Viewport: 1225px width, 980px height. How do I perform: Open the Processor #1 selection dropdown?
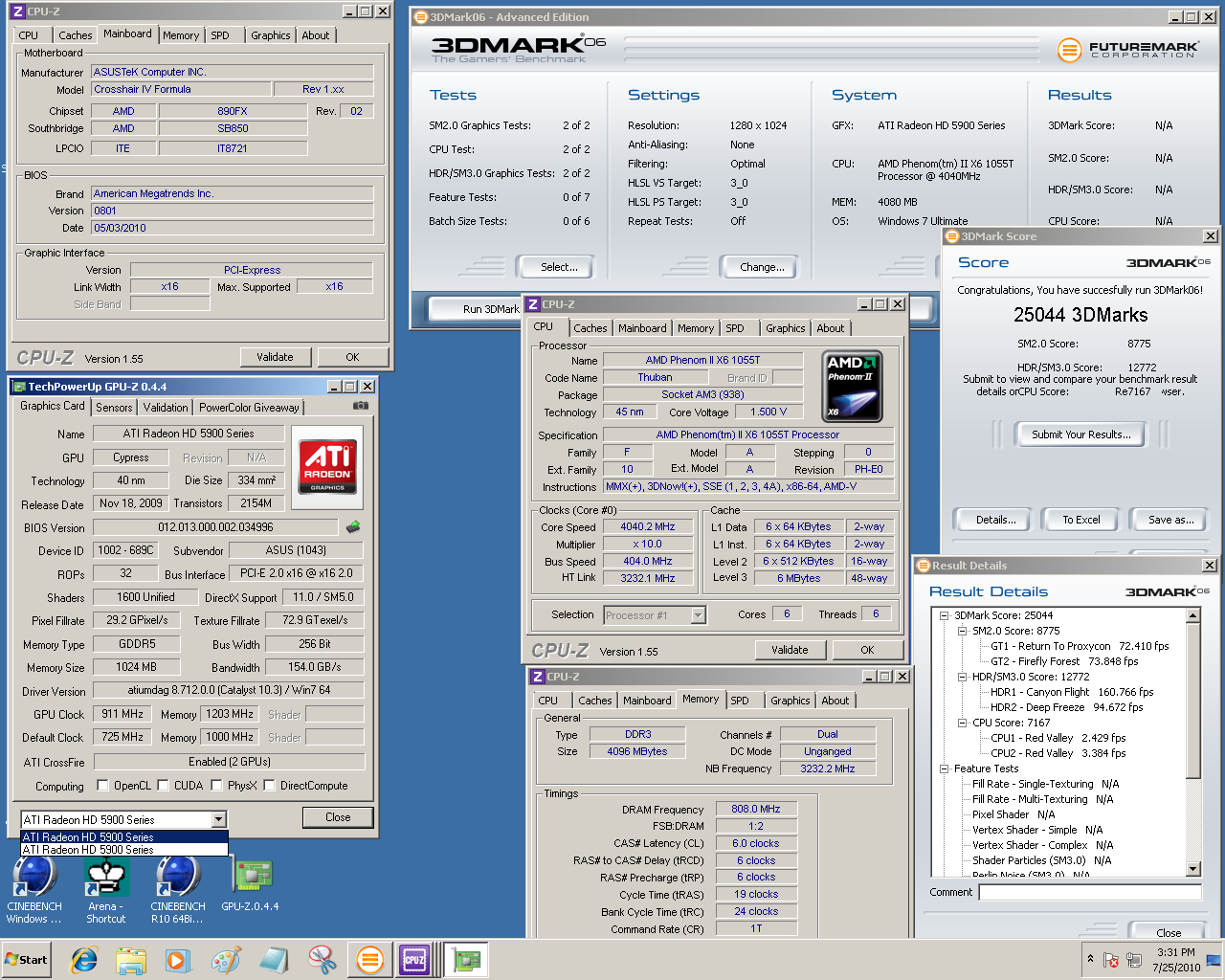point(698,615)
